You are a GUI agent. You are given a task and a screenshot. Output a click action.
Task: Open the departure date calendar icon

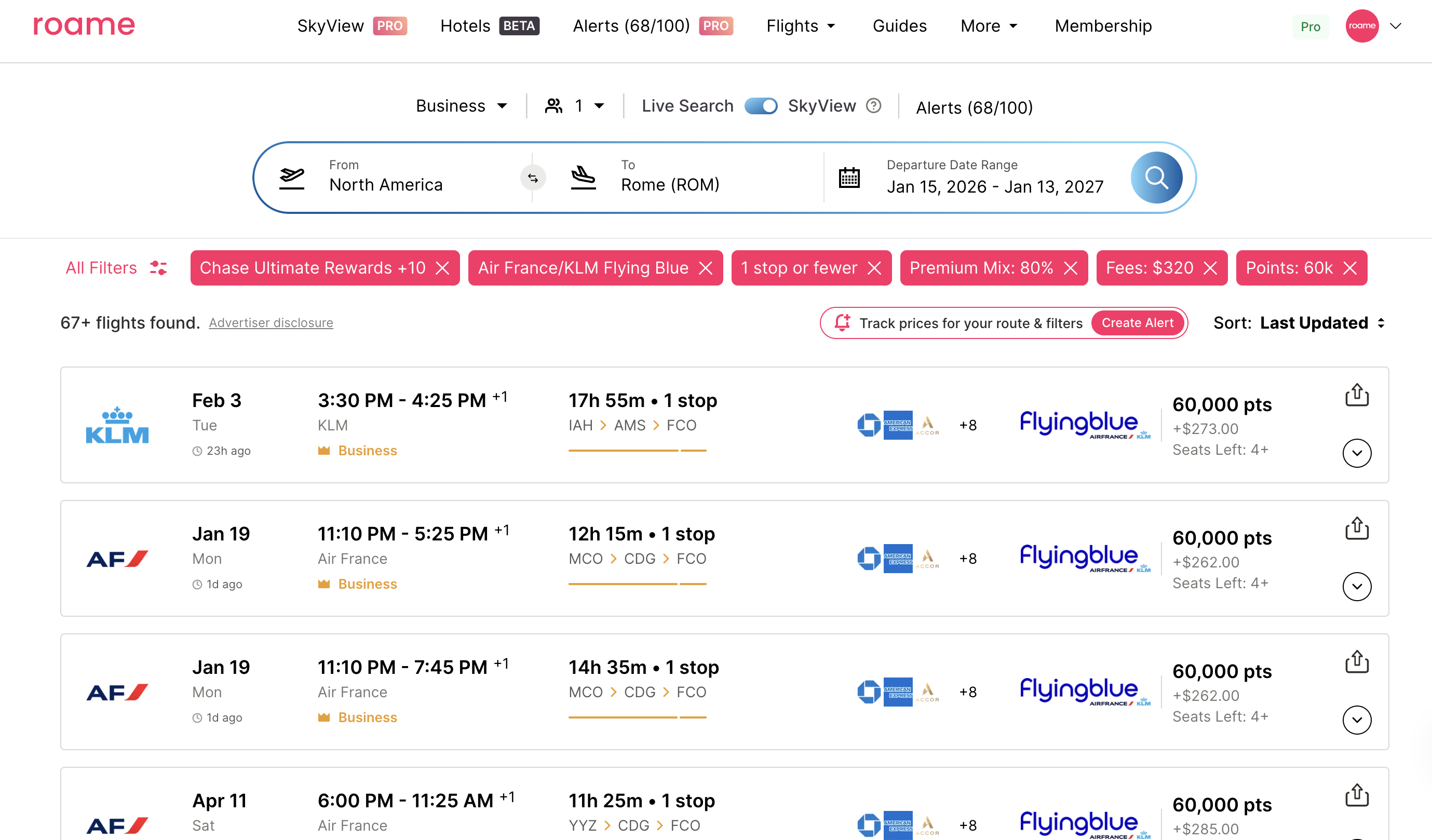pos(849,178)
